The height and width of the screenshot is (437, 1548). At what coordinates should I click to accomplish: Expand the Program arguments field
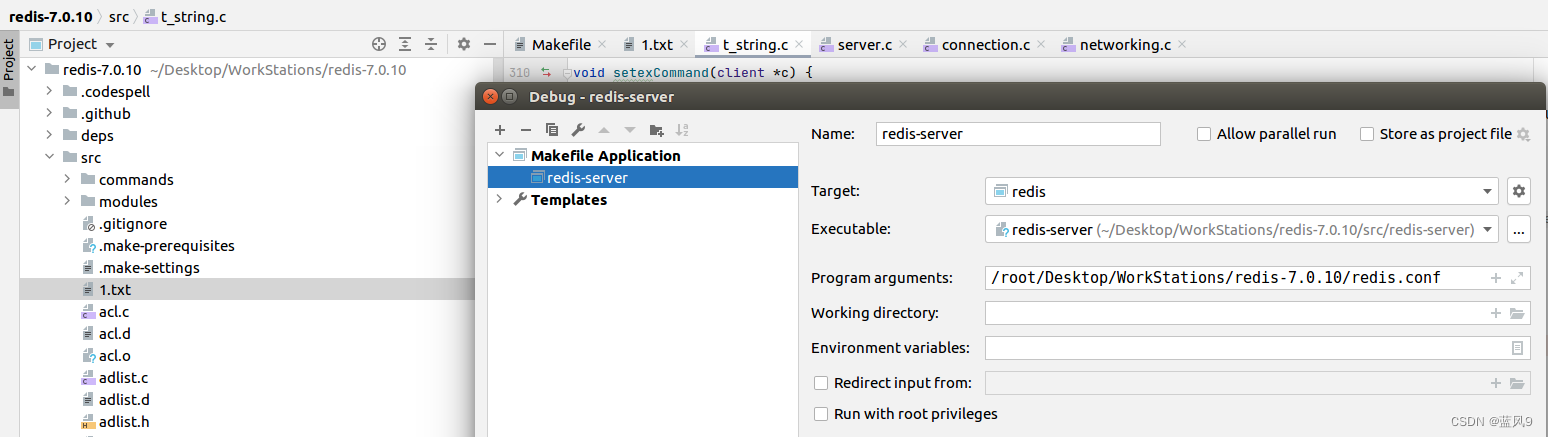click(1517, 277)
